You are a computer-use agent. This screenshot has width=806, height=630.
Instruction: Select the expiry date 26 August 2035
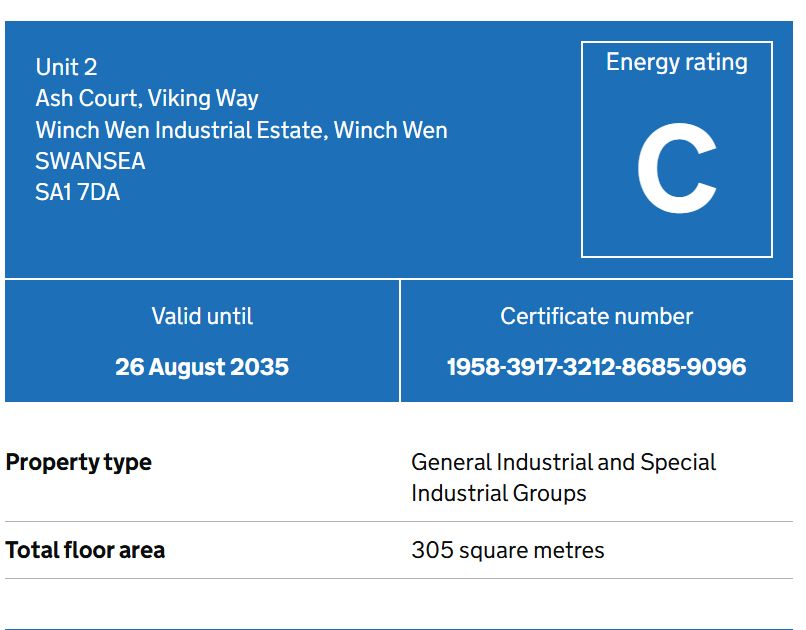pyautogui.click(x=202, y=367)
